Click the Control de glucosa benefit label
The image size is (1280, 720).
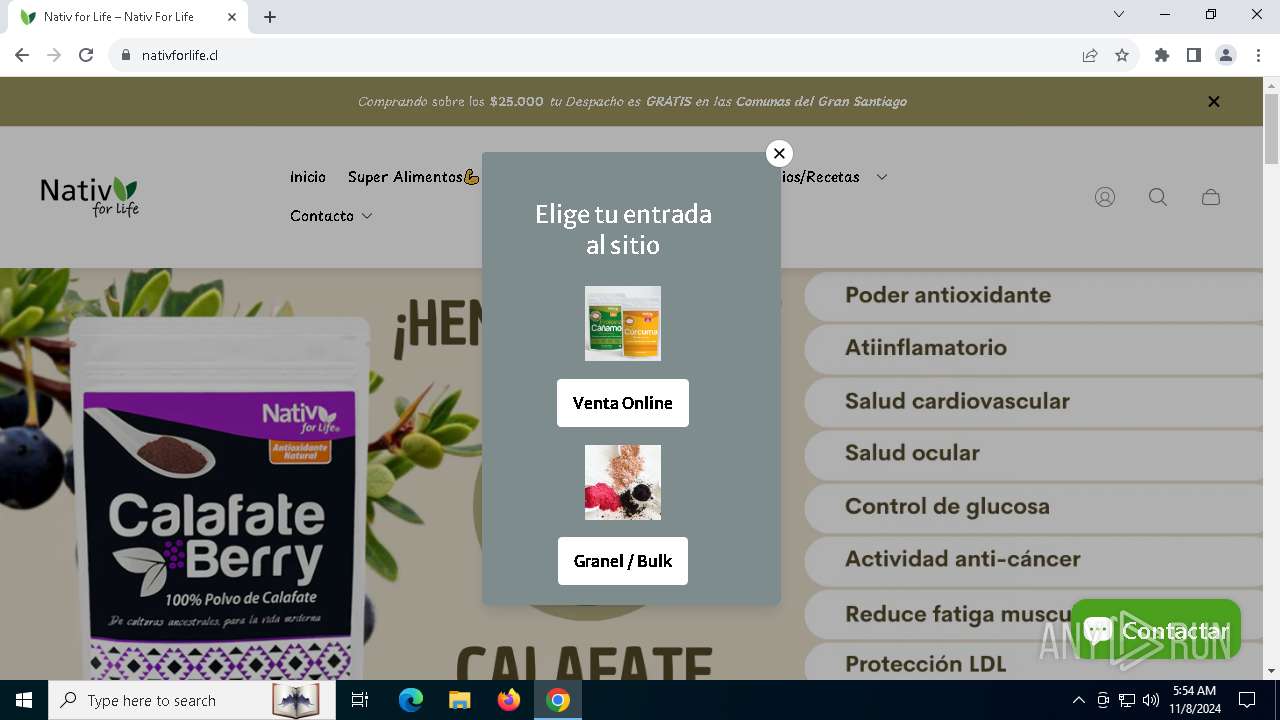(x=947, y=506)
